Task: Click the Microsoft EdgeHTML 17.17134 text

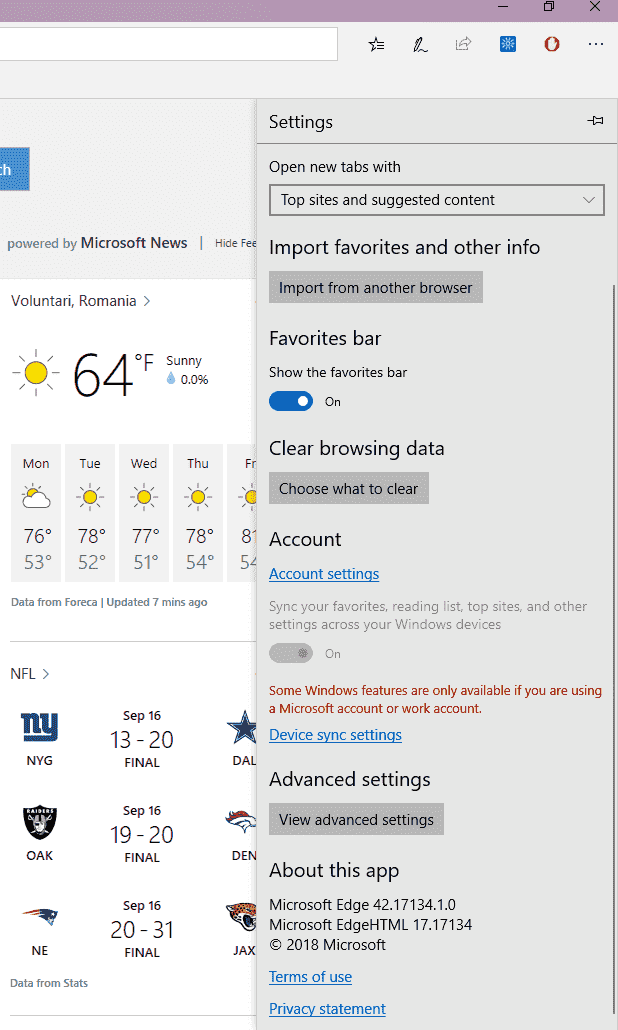Action: click(370, 925)
